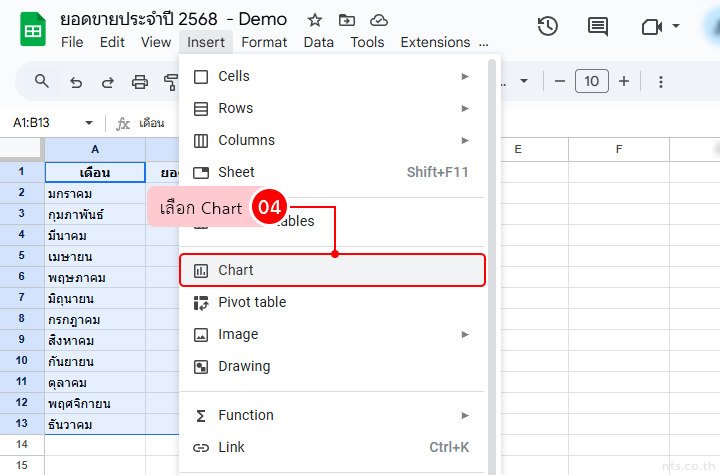Choose Pivot table in Insert menu

click(x=252, y=302)
